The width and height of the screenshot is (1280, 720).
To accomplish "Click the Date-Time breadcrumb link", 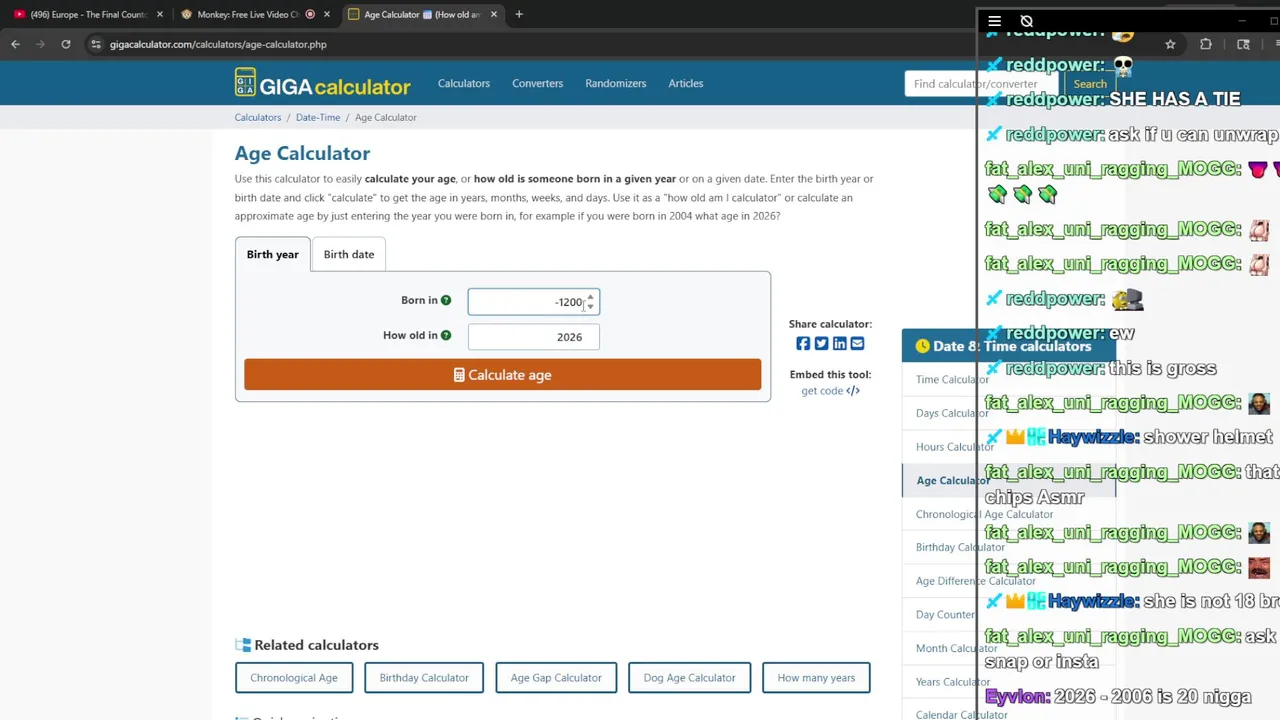I will pyautogui.click(x=318, y=117).
